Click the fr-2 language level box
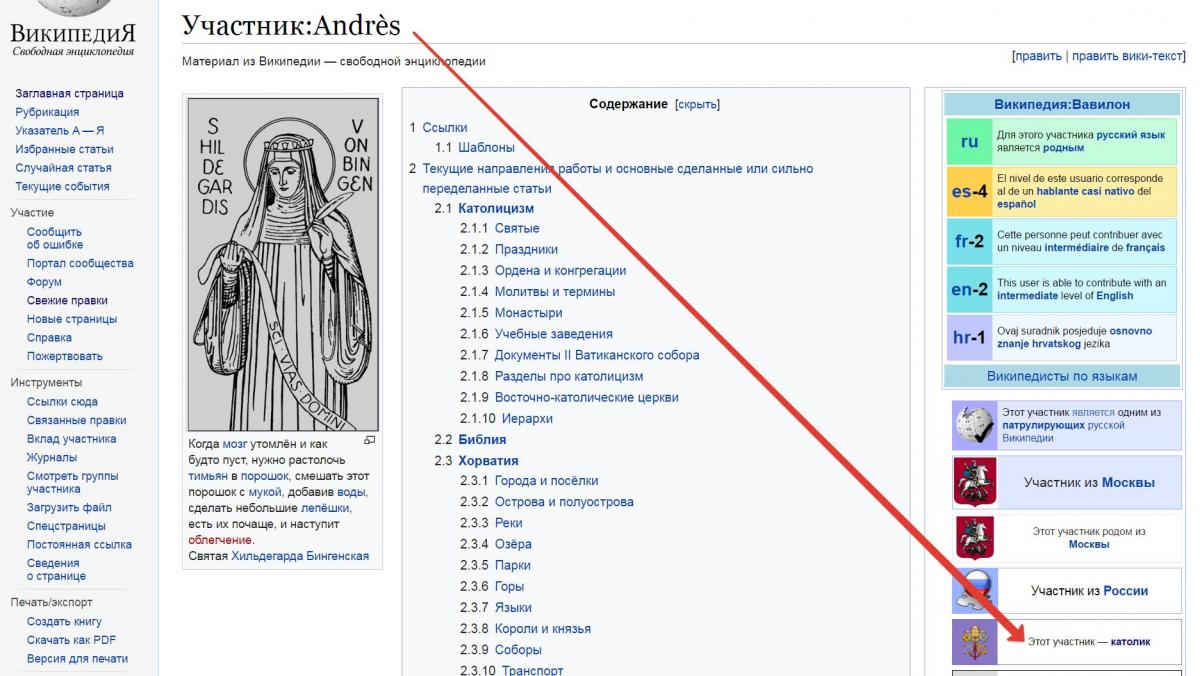The height and width of the screenshot is (676, 1200). tap(970, 241)
